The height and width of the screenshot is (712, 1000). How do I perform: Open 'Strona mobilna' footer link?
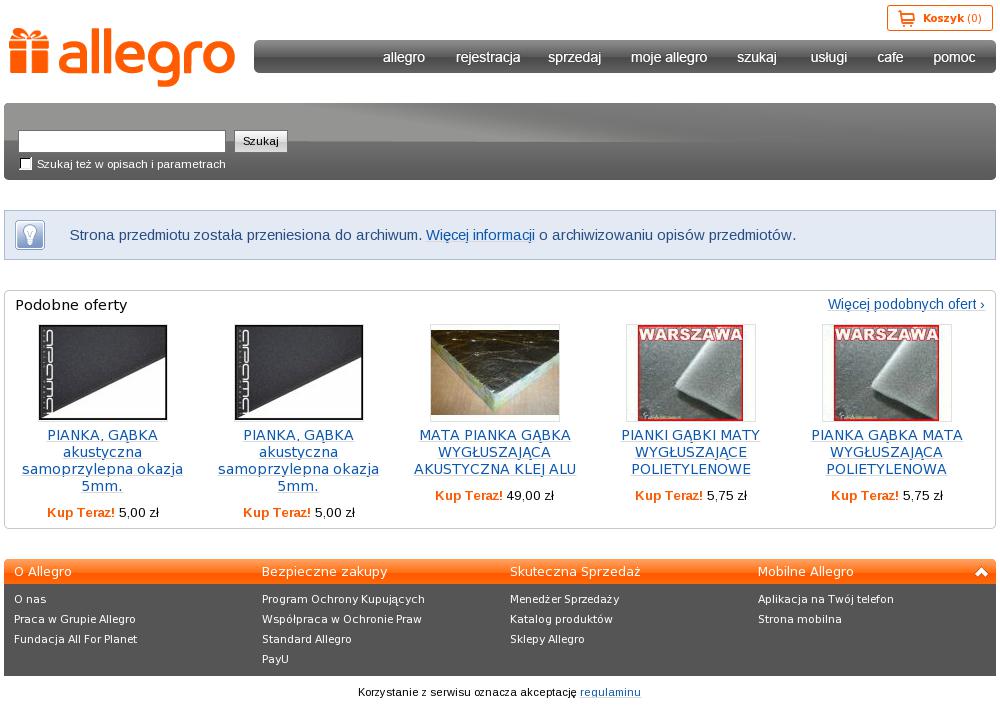800,619
